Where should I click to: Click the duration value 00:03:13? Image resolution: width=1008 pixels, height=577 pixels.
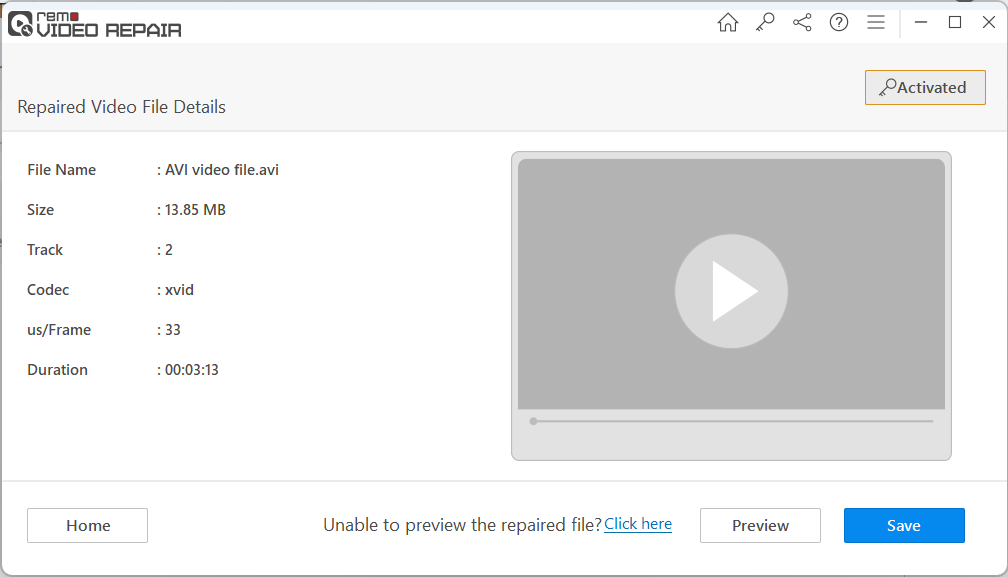tap(191, 370)
